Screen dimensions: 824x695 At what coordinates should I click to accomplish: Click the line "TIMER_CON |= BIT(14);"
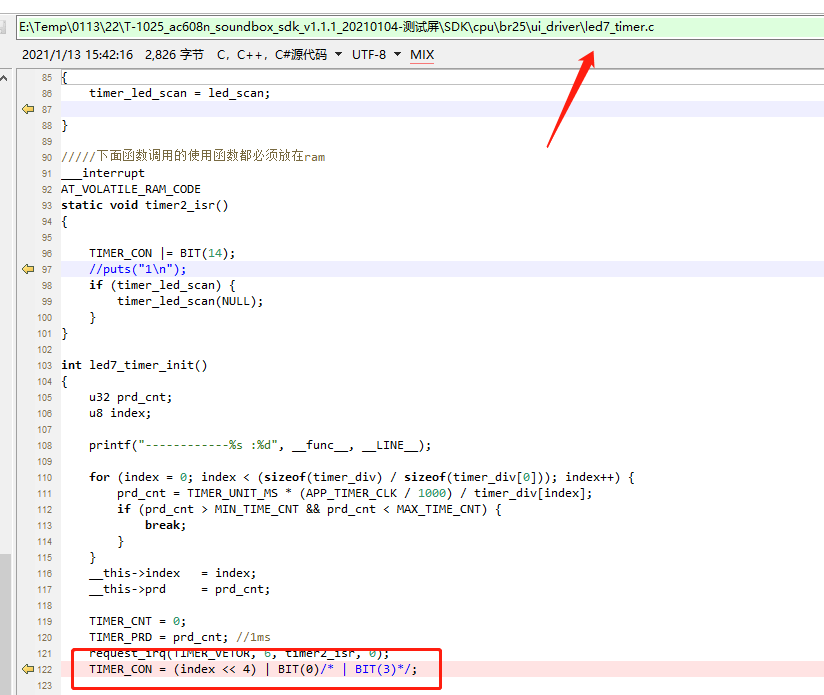[162, 253]
